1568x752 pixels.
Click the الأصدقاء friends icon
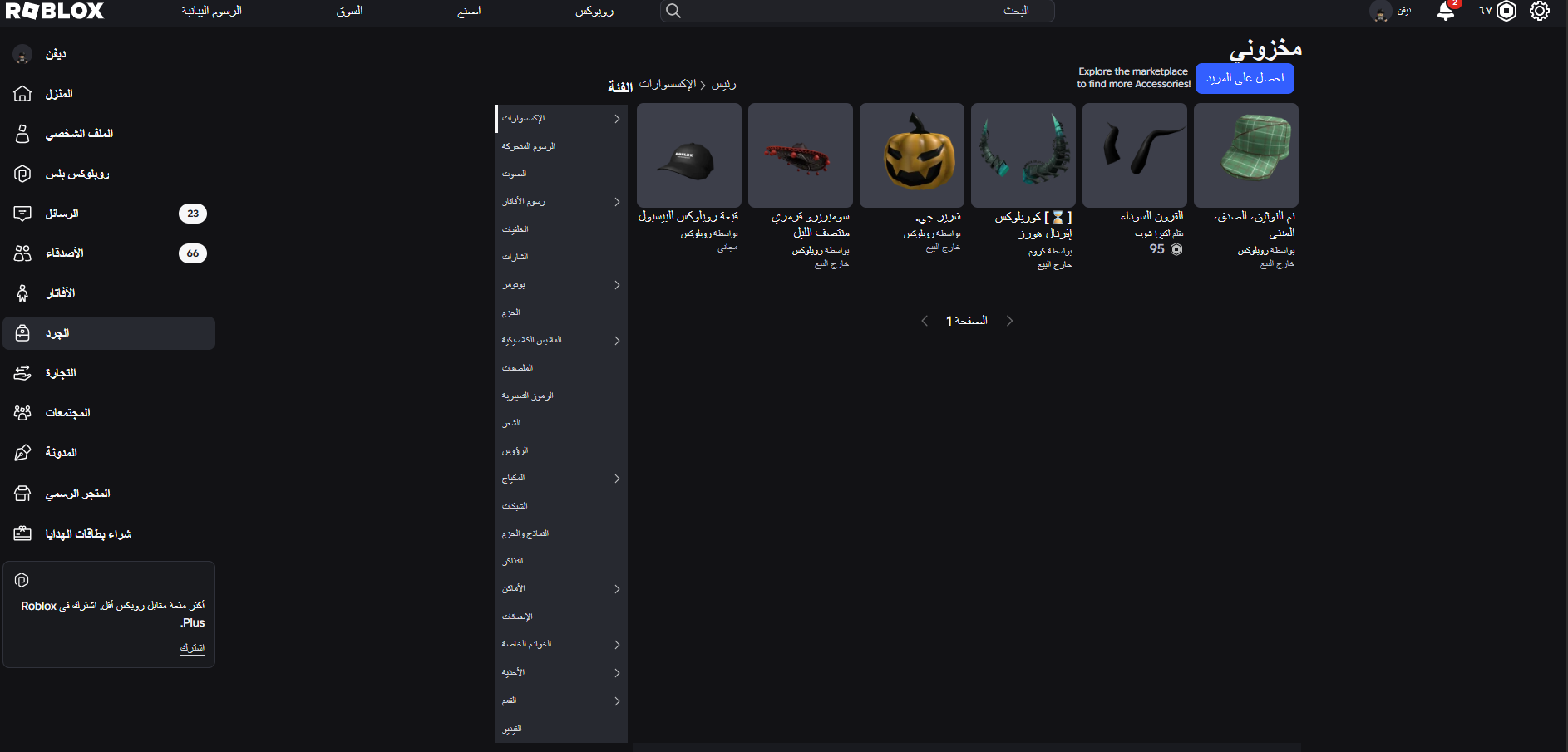pos(22,253)
